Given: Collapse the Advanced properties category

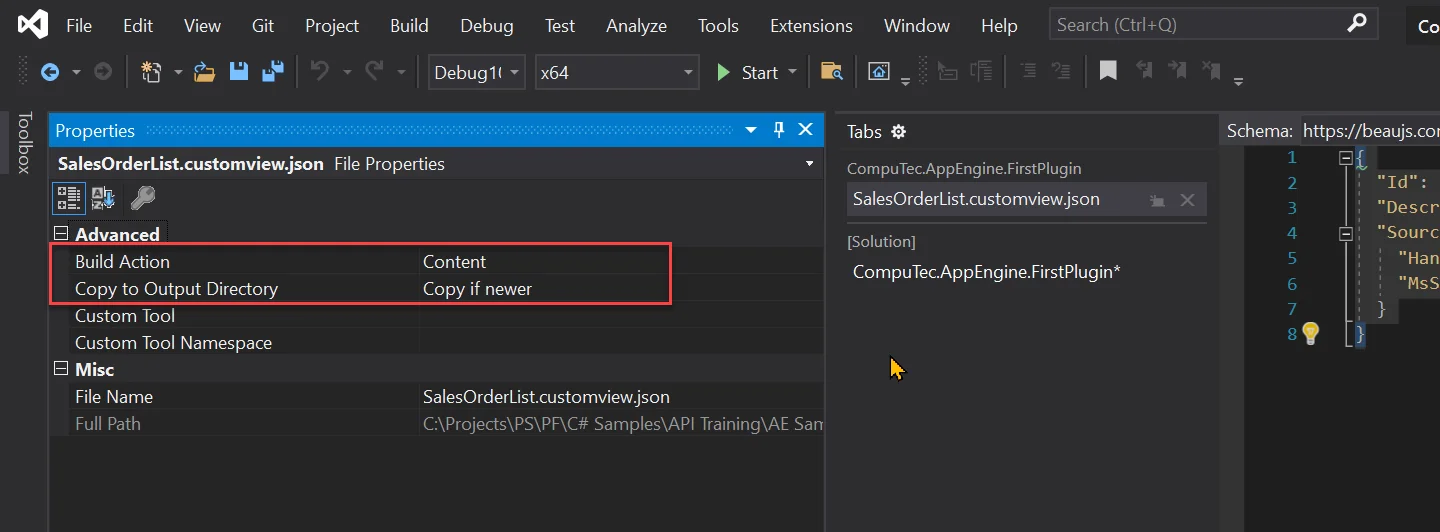Looking at the screenshot, I should point(61,234).
